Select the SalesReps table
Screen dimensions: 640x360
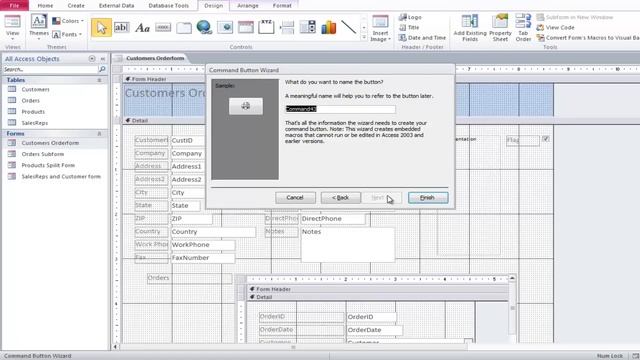coord(35,123)
